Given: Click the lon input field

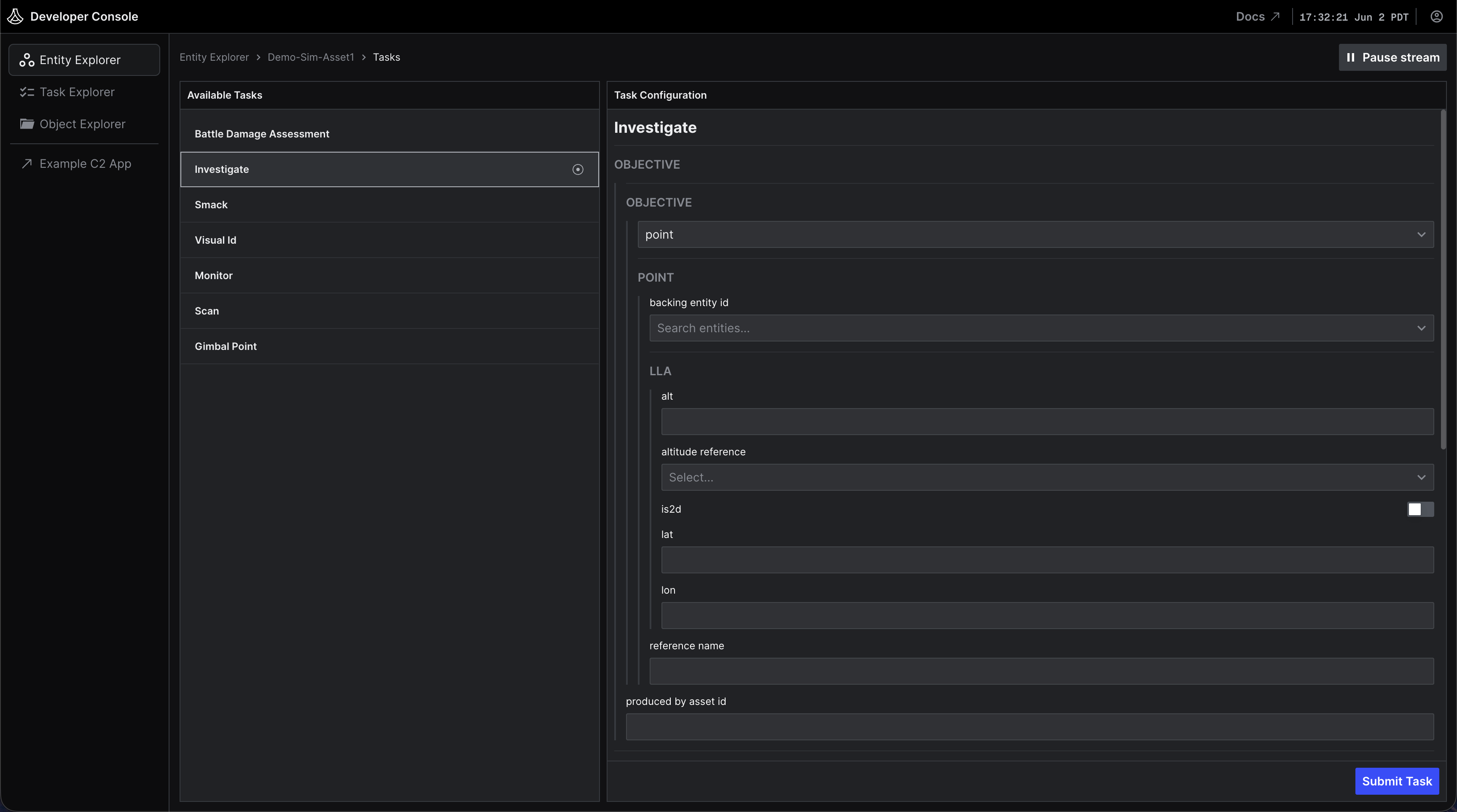Looking at the screenshot, I should [x=1047, y=615].
